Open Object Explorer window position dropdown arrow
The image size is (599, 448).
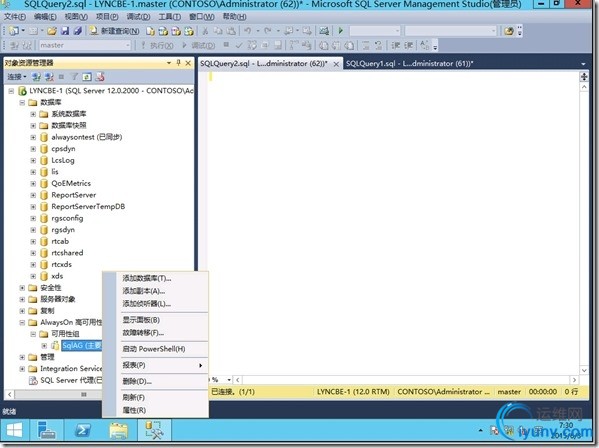(169, 63)
